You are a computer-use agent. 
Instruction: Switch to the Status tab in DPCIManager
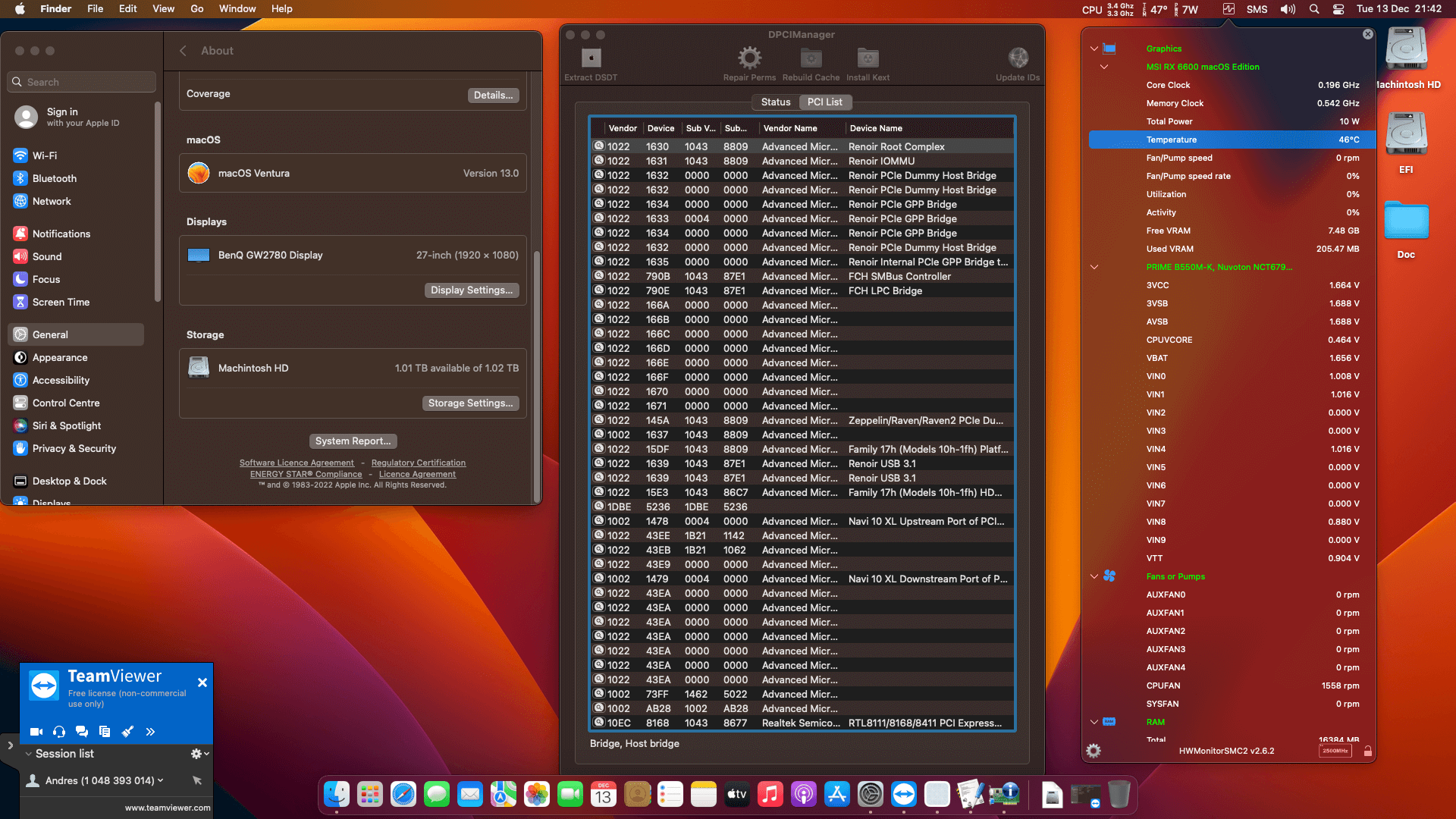(x=775, y=102)
